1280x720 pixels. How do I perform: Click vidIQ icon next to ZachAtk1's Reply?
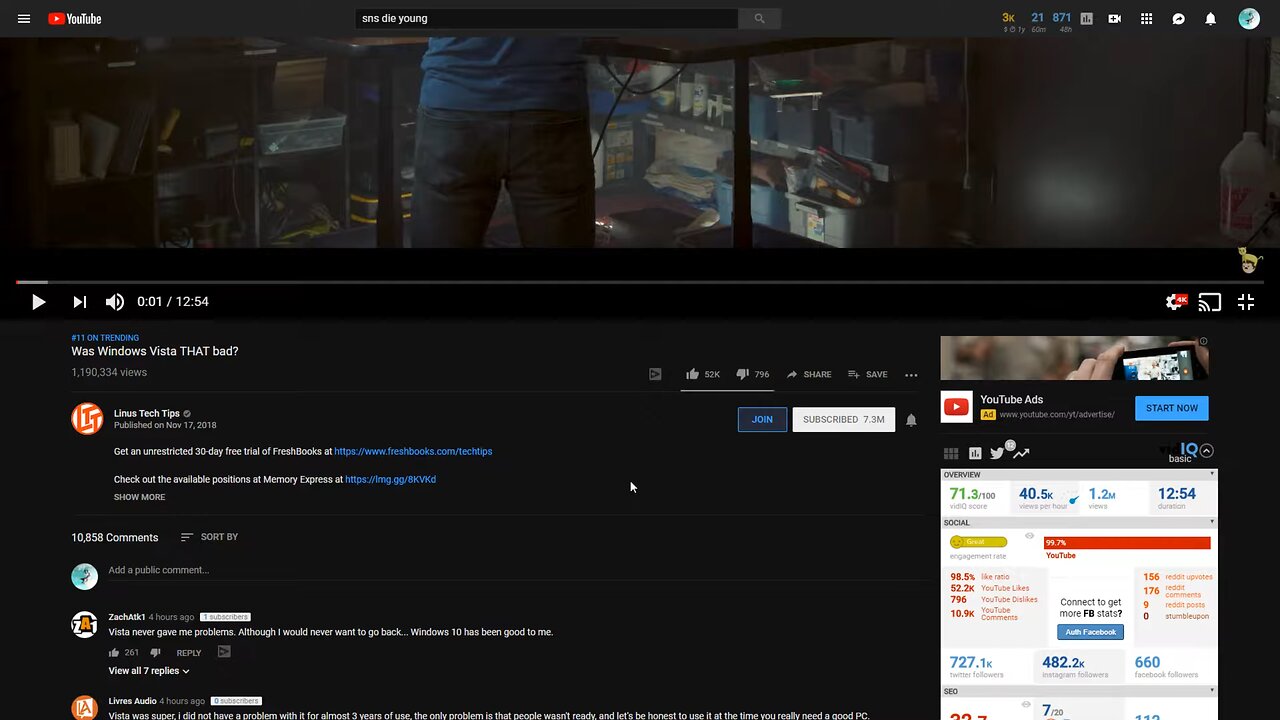(224, 652)
